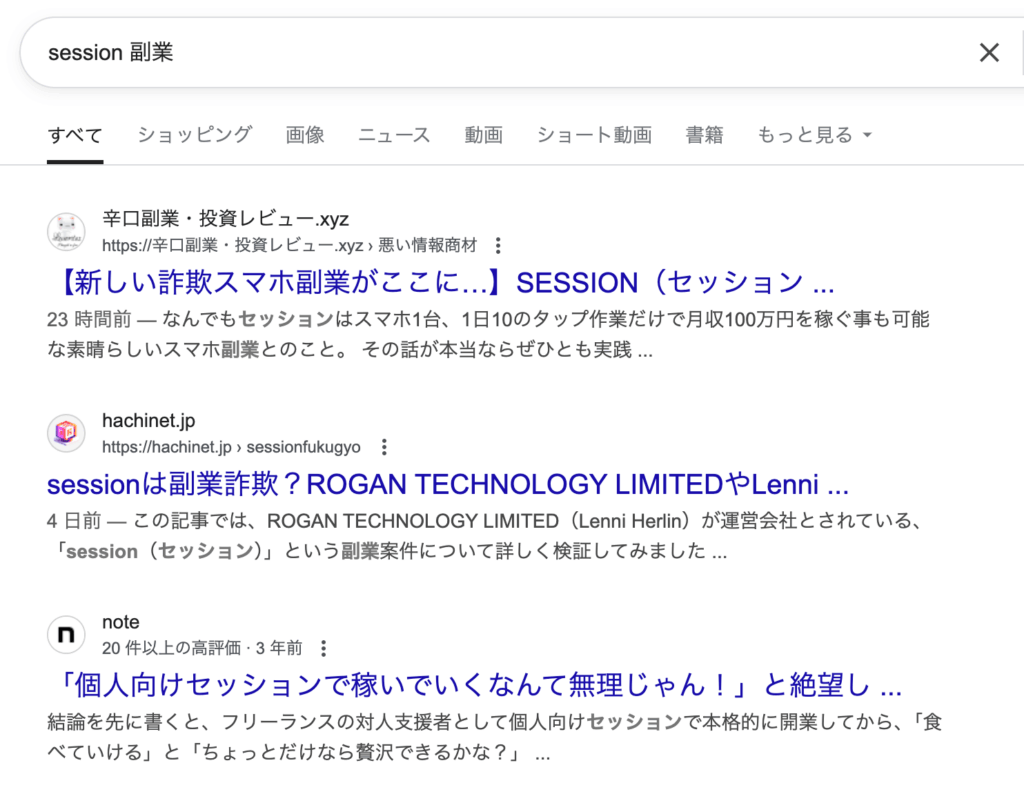Go to the ニュース tab

pyautogui.click(x=394, y=135)
